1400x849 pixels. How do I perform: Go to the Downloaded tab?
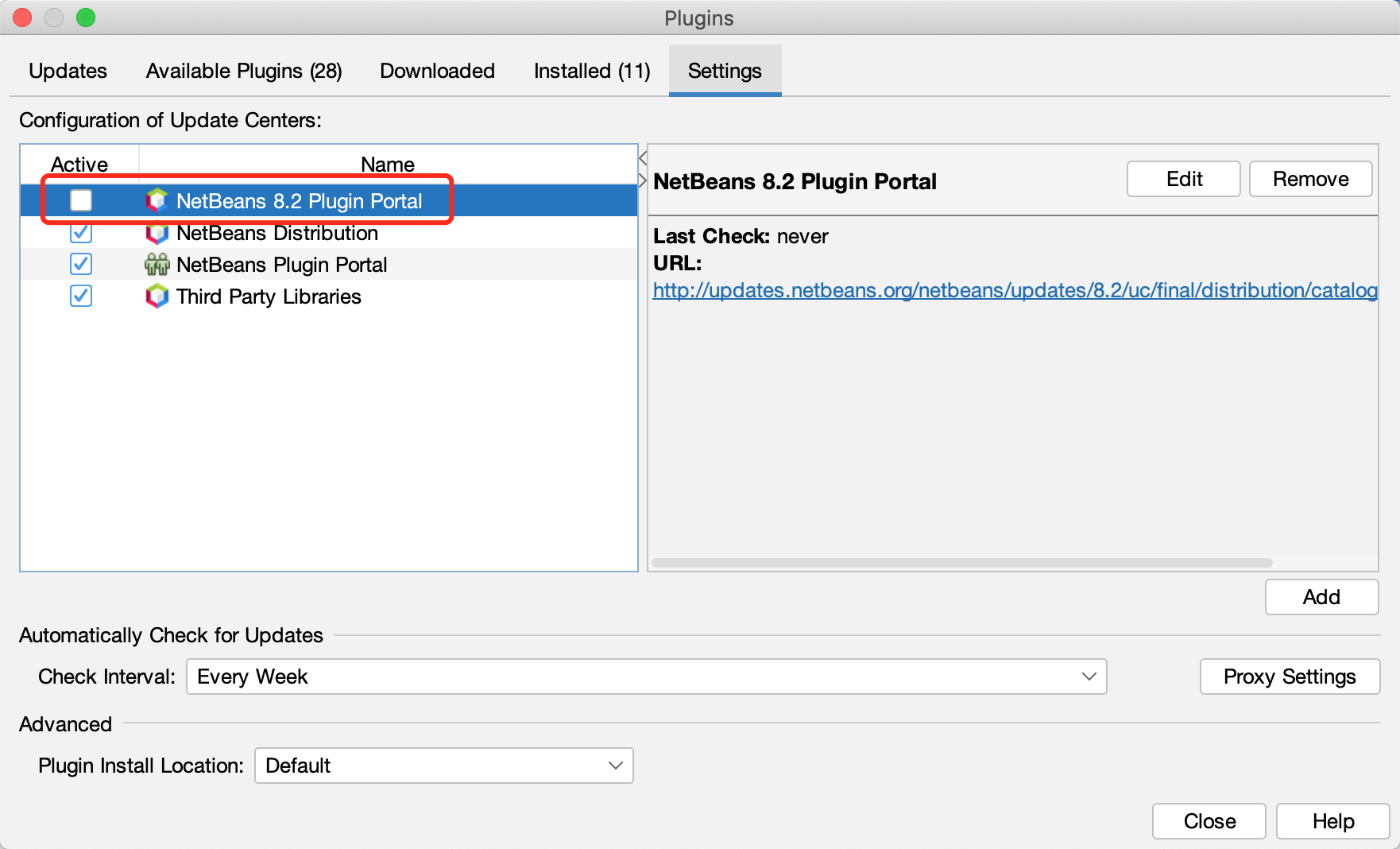coord(437,71)
